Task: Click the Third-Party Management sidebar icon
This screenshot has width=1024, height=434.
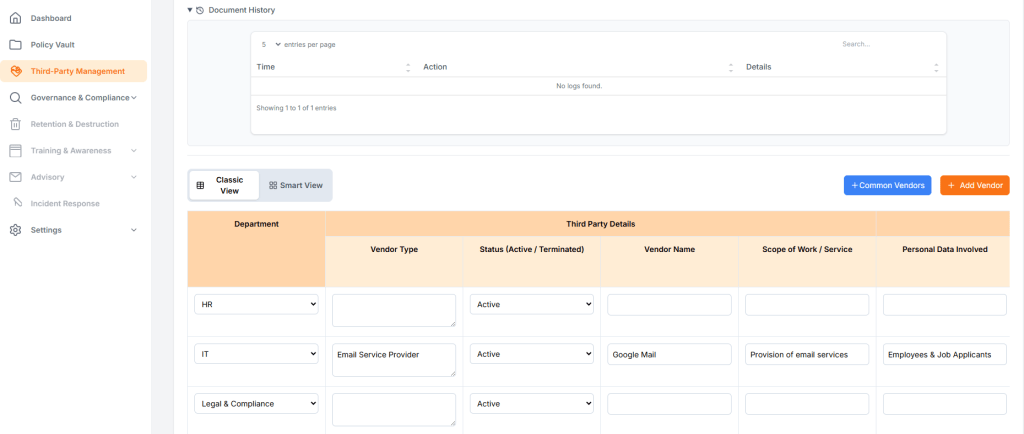Action: tap(16, 71)
